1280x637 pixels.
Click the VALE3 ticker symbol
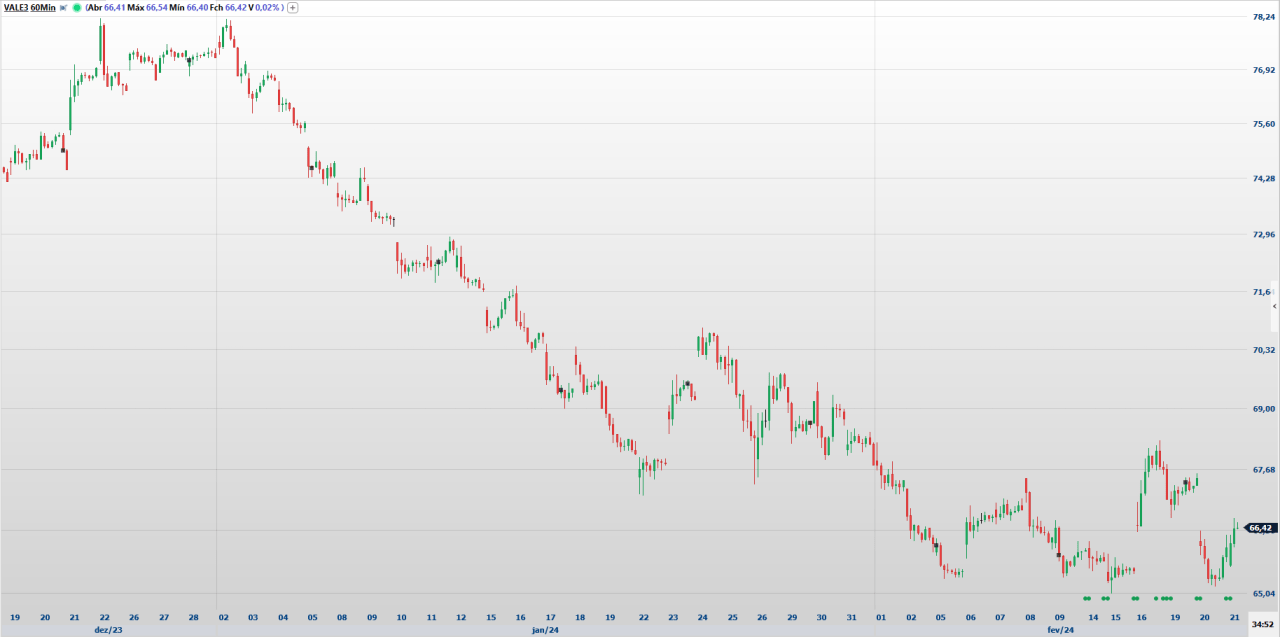[15, 7]
